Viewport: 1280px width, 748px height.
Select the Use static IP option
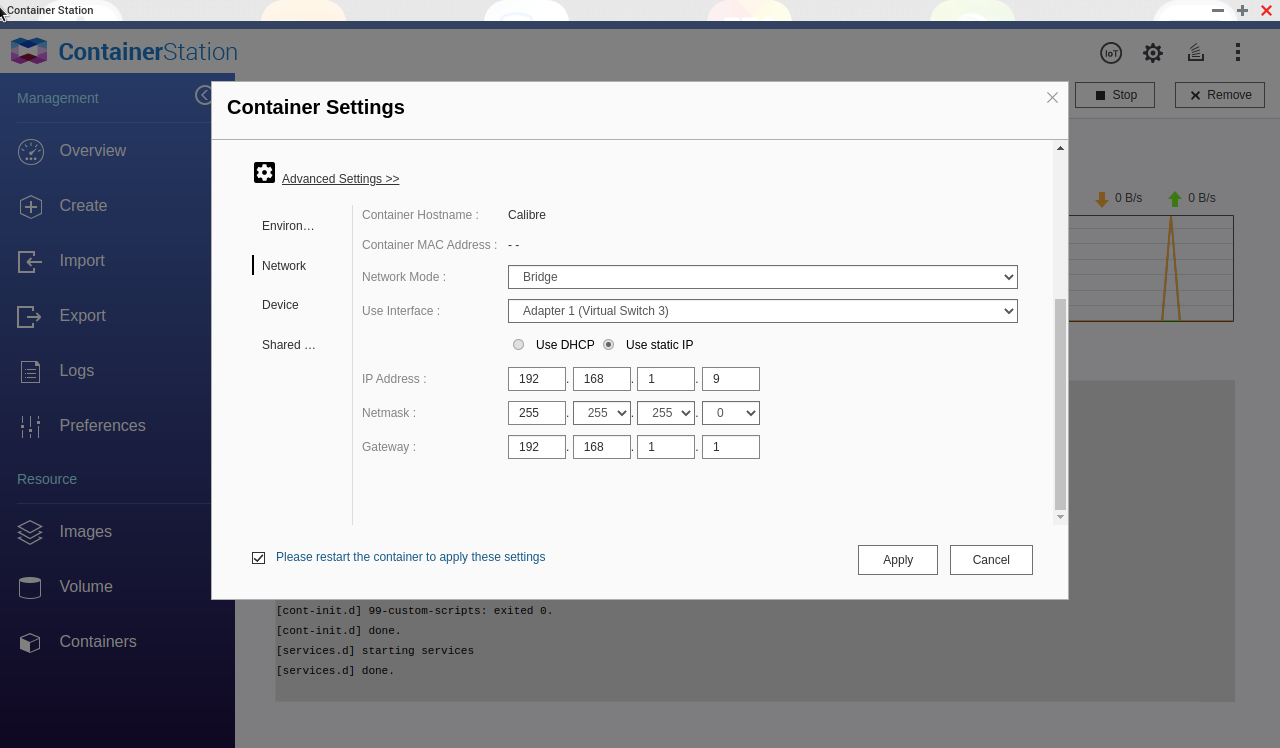tap(608, 345)
